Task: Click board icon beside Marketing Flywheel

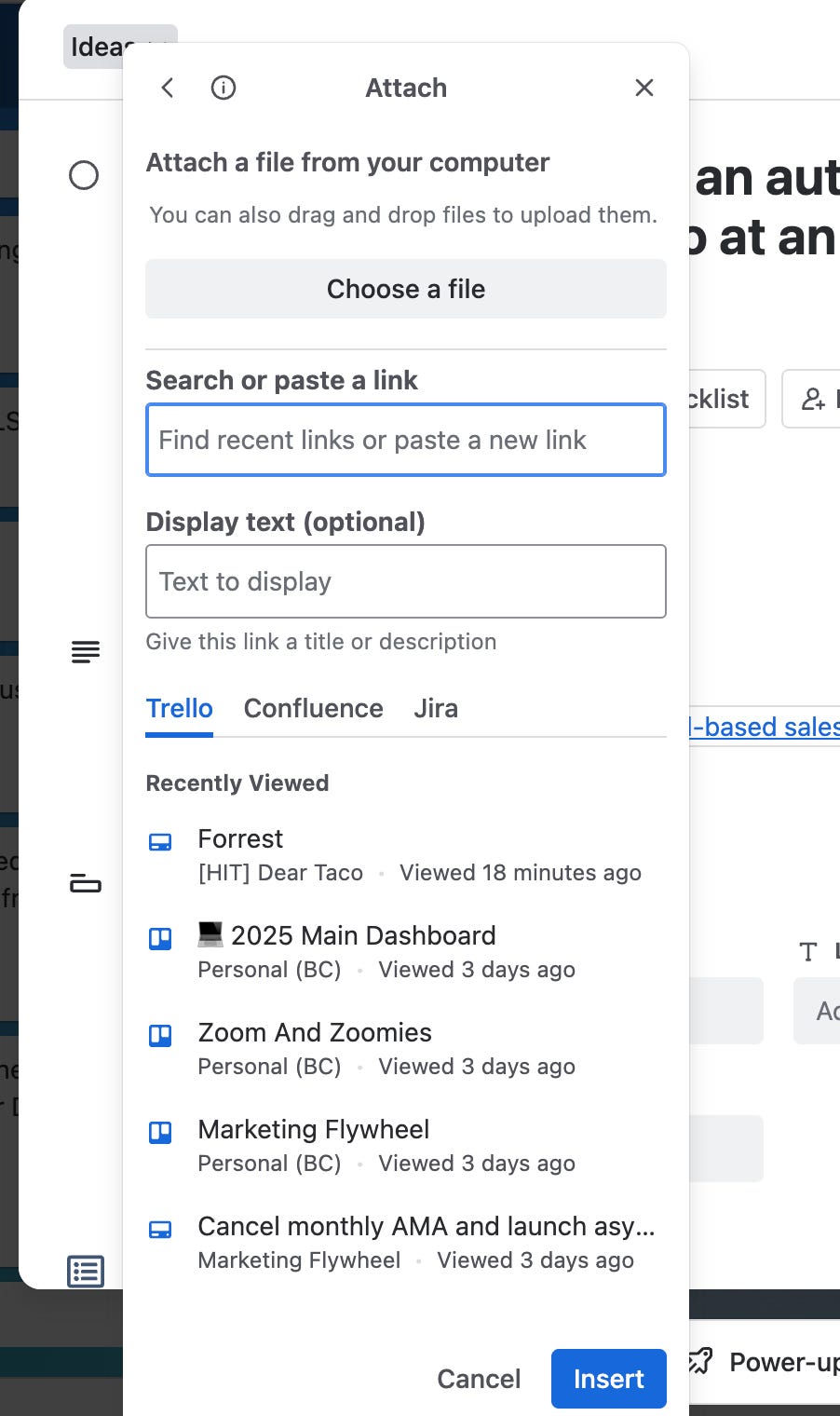Action: (160, 1132)
